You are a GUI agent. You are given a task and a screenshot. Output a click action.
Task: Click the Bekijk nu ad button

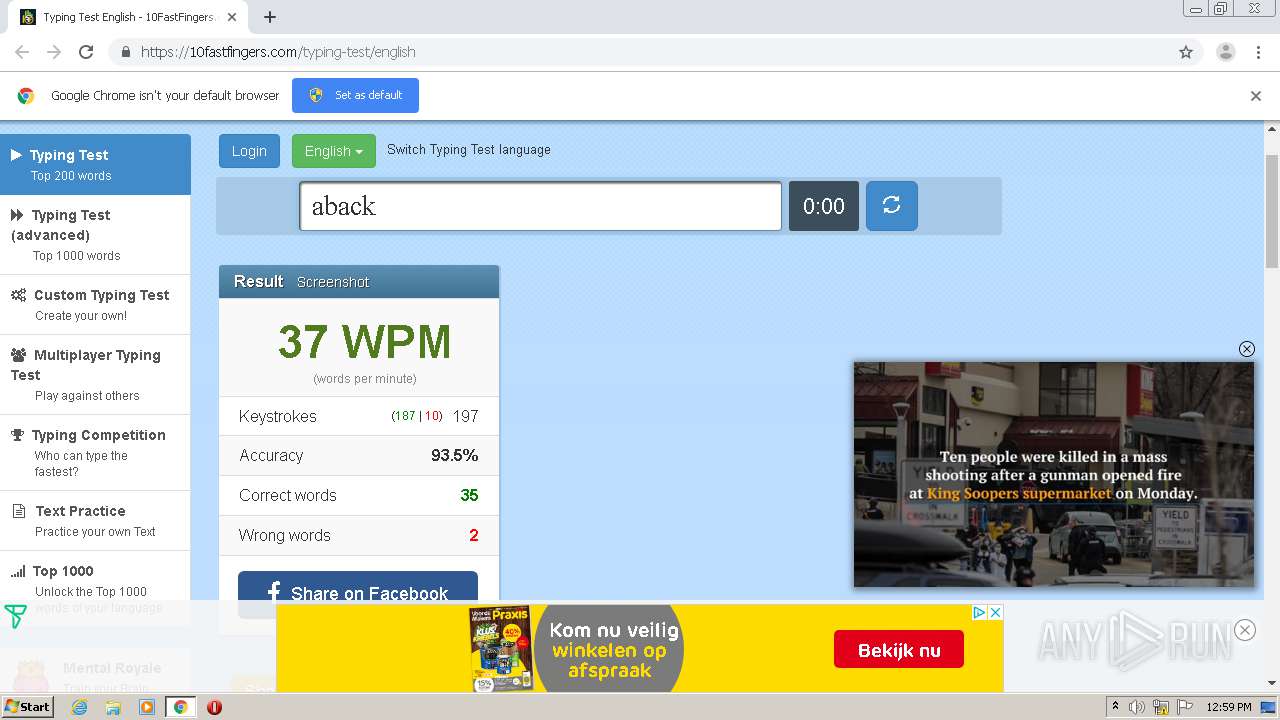(x=899, y=650)
